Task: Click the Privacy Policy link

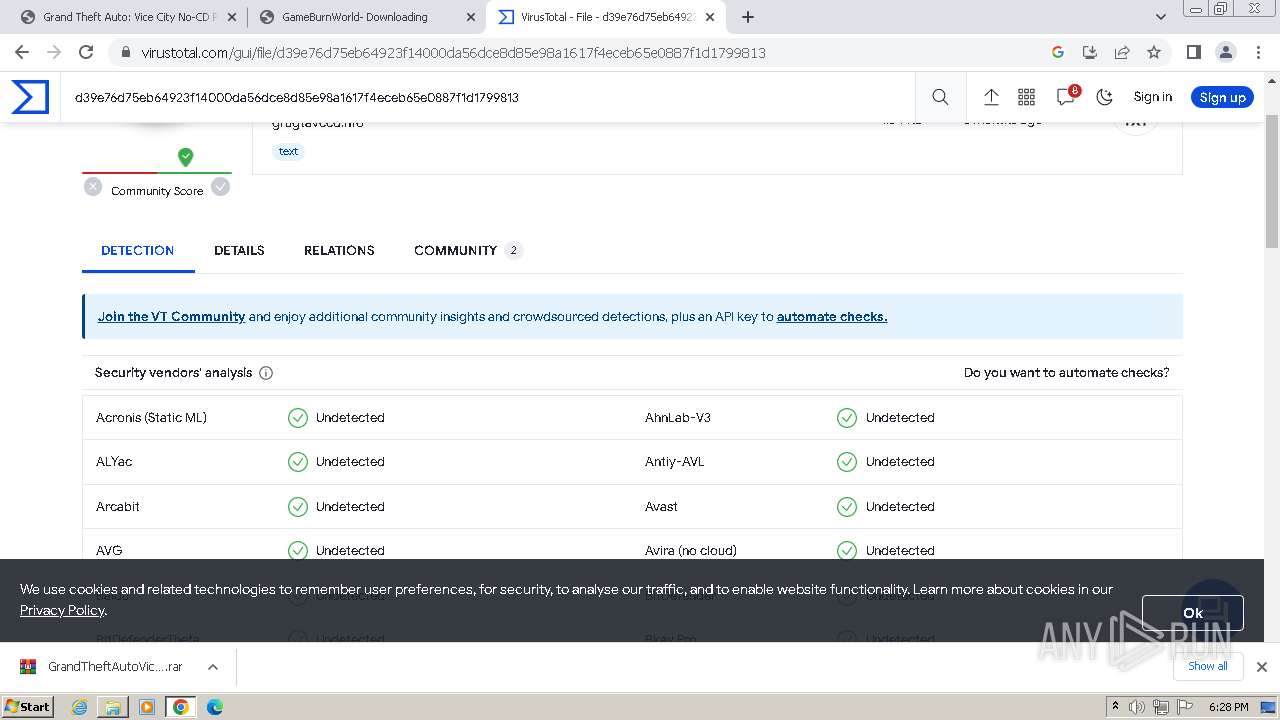Action: [x=62, y=610]
